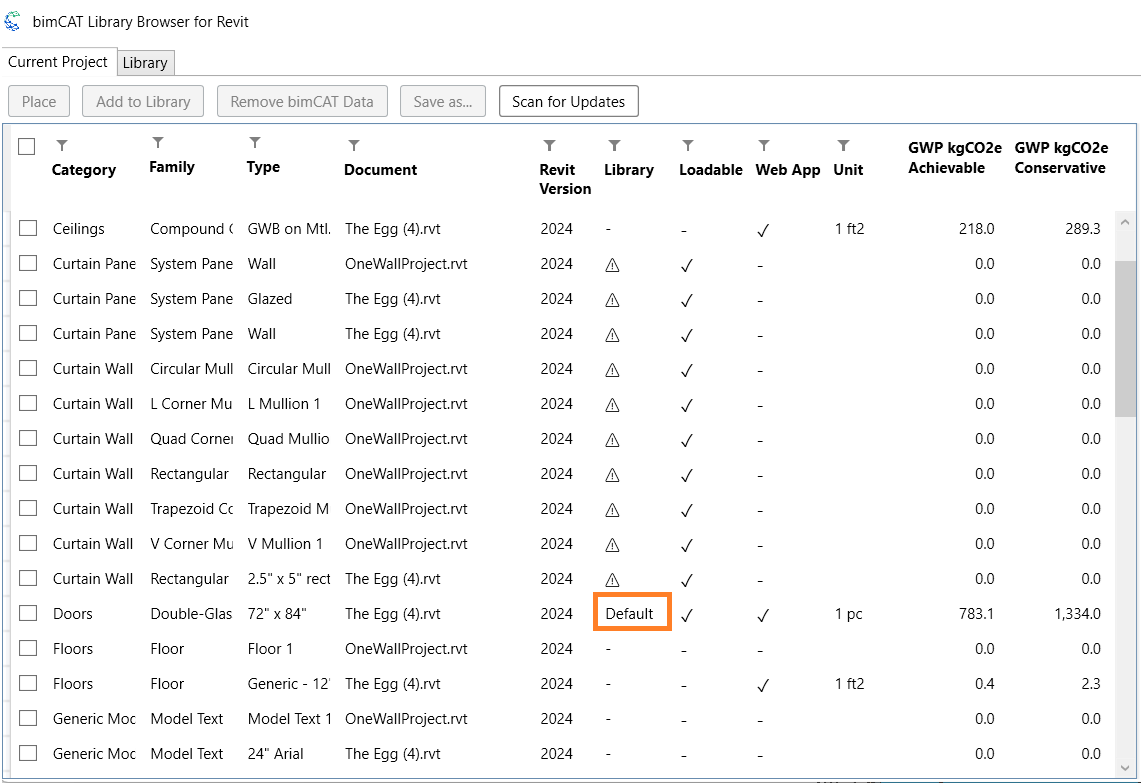
Task: Click the Web App filter icon
Action: coord(764,146)
